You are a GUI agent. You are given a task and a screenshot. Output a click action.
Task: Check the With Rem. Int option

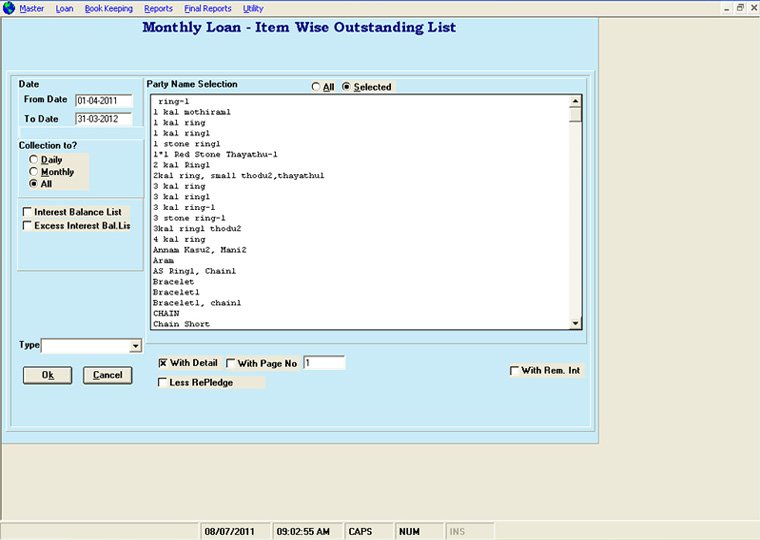[515, 371]
